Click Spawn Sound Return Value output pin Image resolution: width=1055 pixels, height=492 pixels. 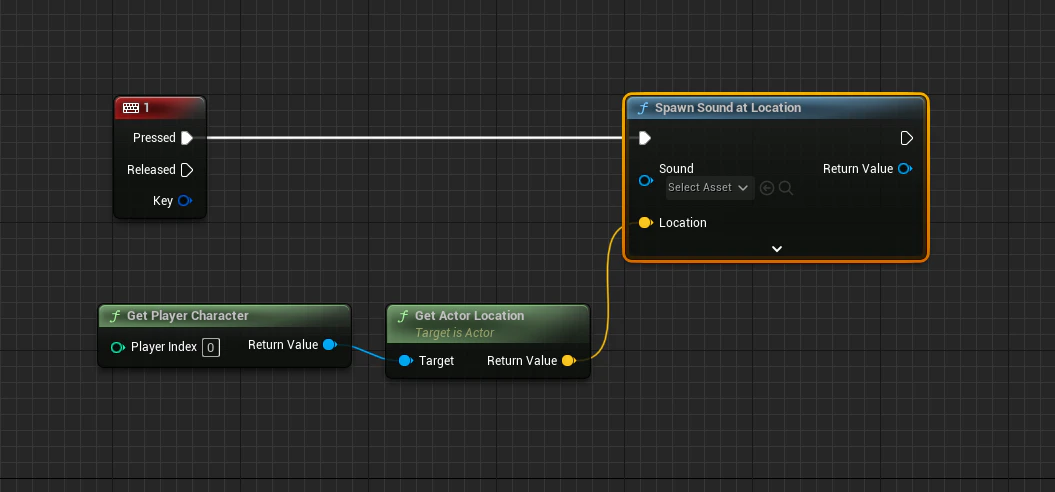(905, 168)
